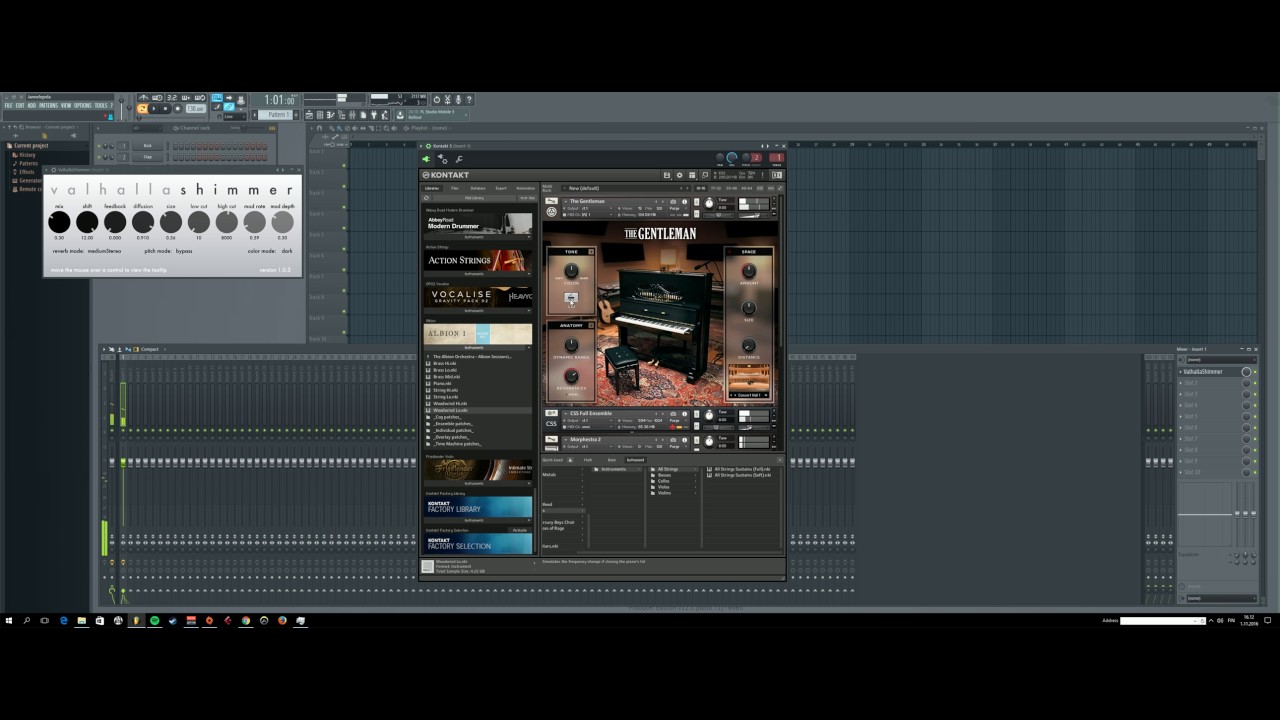Expand Current project in browser
Screen dimensions: 1280x720
(30, 146)
